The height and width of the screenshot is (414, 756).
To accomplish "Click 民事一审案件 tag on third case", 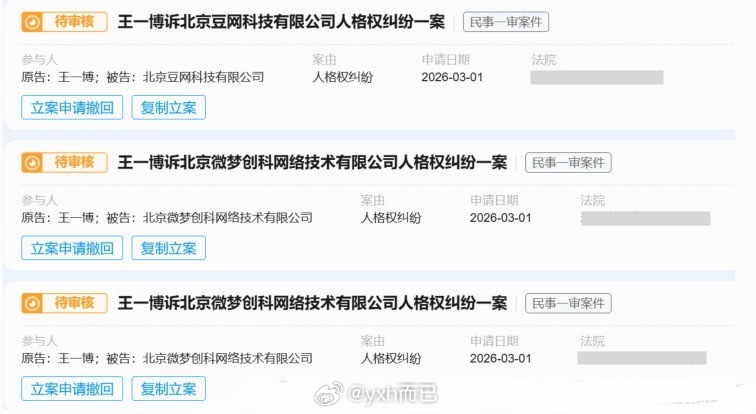I will click(568, 303).
